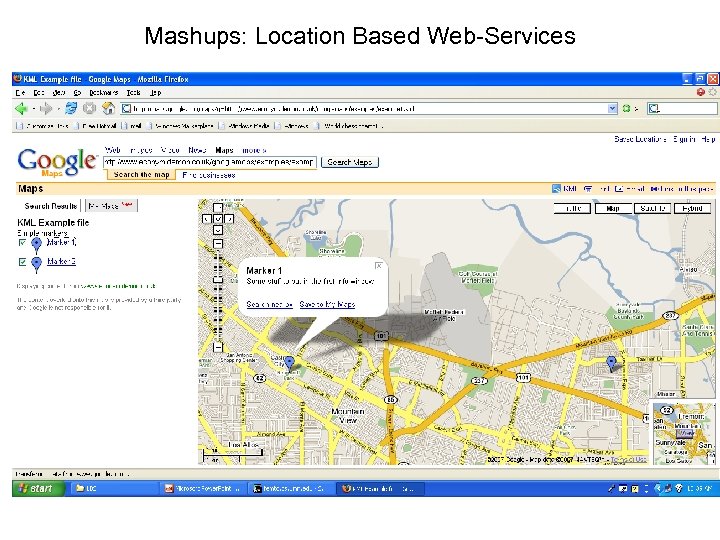
Task: Click 'Search nearby' in the info window
Action: coord(270,304)
